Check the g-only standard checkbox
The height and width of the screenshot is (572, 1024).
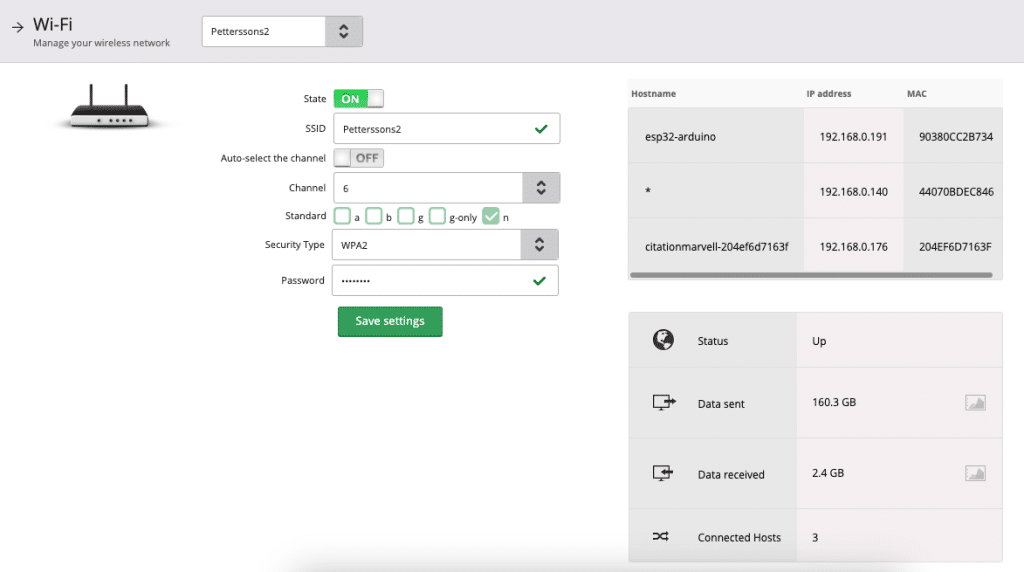point(437,216)
